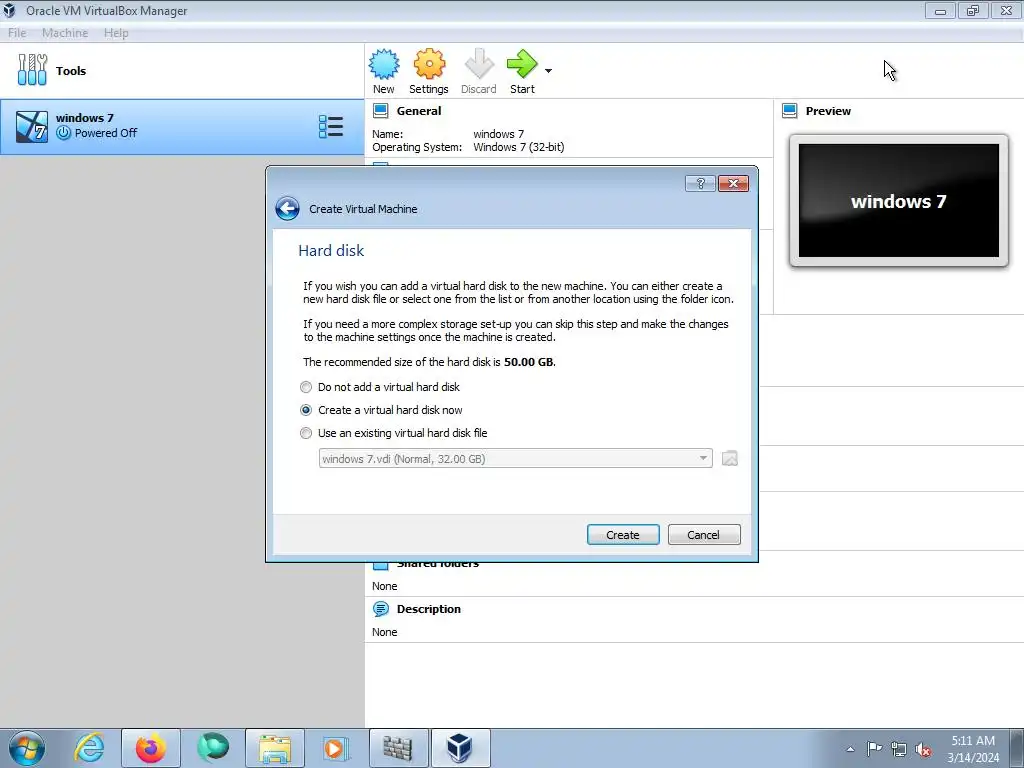This screenshot has height=768, width=1024.
Task: Close the Create Virtual Machine dialog
Action: 733,184
